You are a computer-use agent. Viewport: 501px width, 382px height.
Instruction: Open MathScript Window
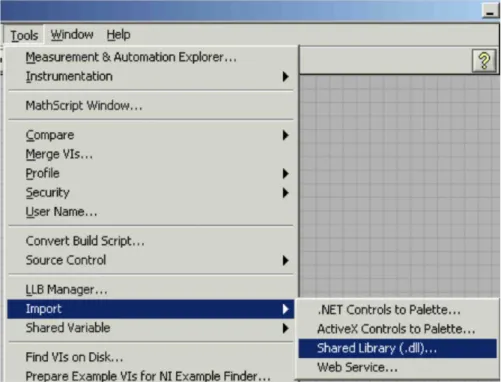click(x=150, y=106)
